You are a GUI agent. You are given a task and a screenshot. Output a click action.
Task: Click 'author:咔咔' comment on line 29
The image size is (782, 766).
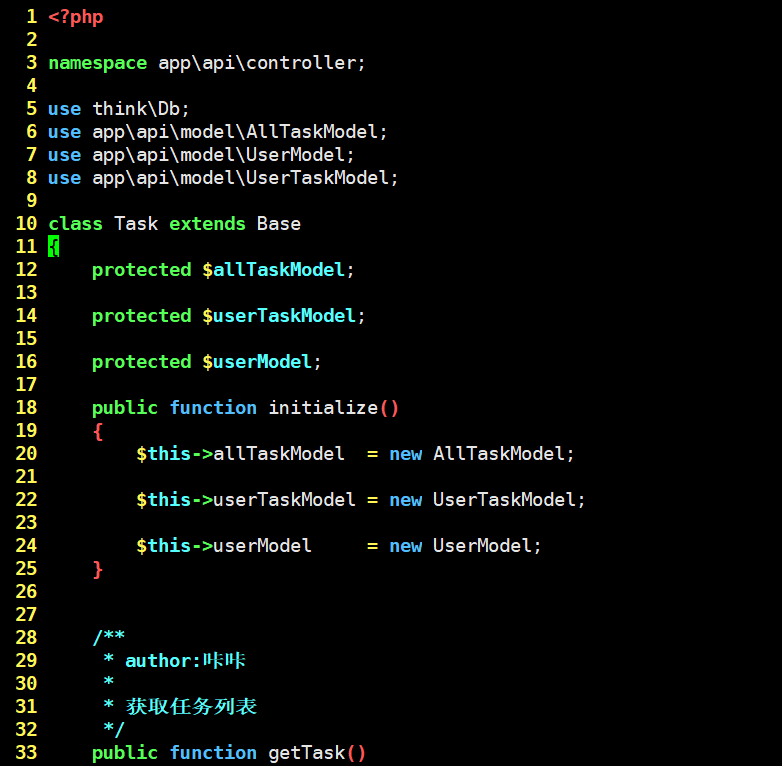[185, 661]
